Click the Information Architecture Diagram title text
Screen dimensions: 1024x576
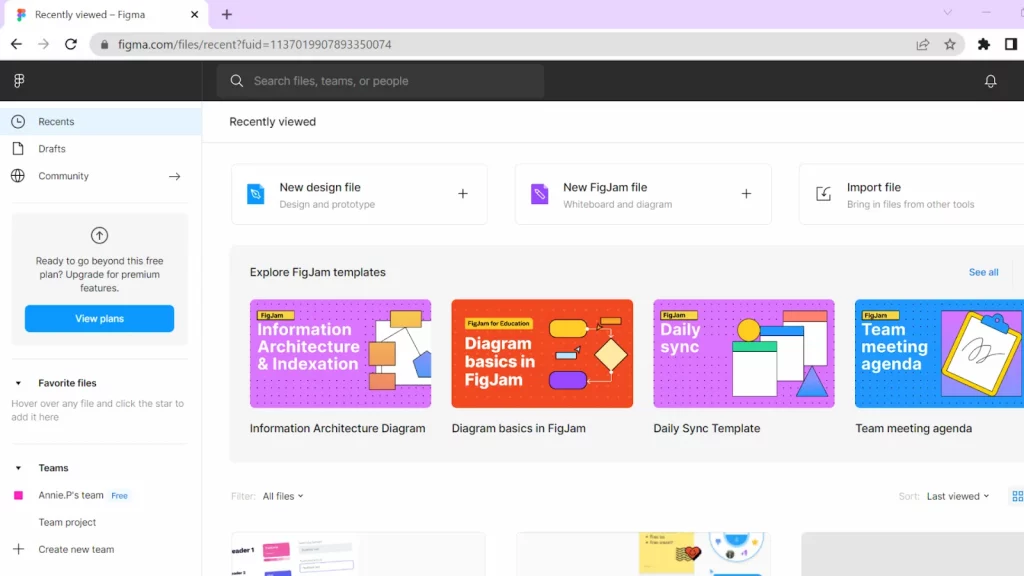coord(337,428)
